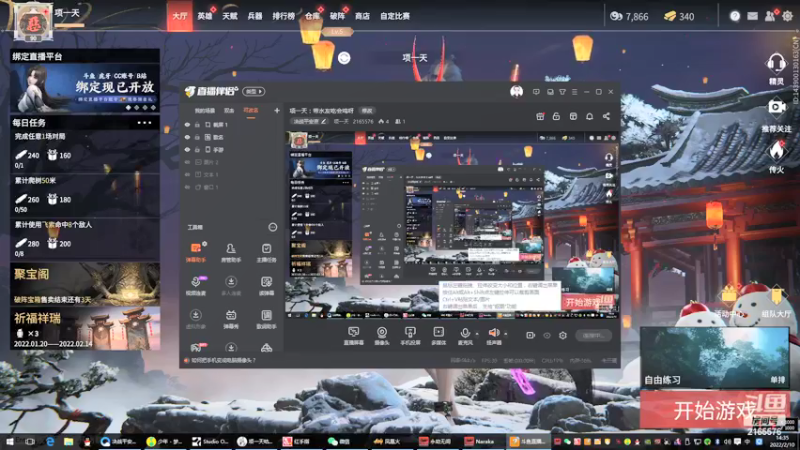This screenshot has width=800, height=450.
Task: Open the game's 自定比赛 tab
Action: click(x=395, y=16)
